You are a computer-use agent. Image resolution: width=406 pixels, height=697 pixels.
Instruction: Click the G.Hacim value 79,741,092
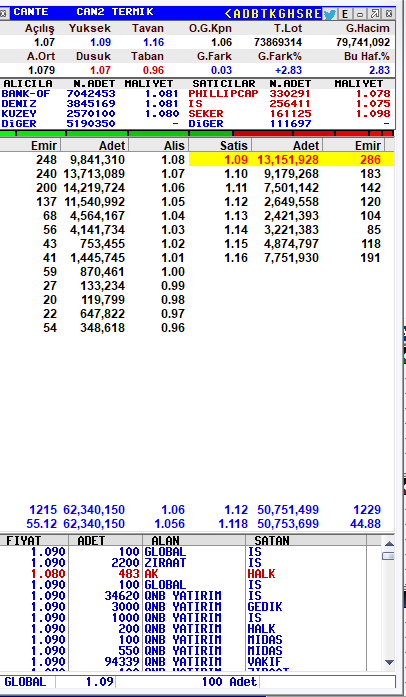363,42
